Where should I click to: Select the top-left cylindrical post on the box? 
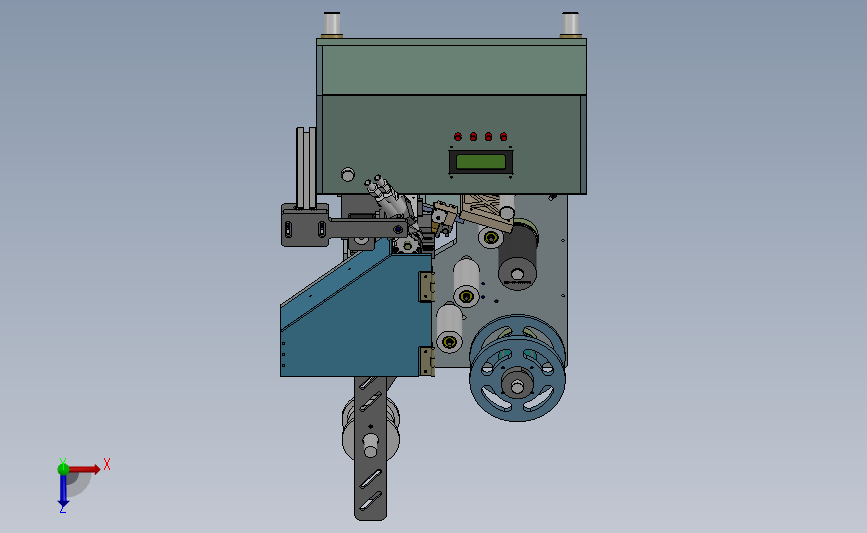point(332,25)
